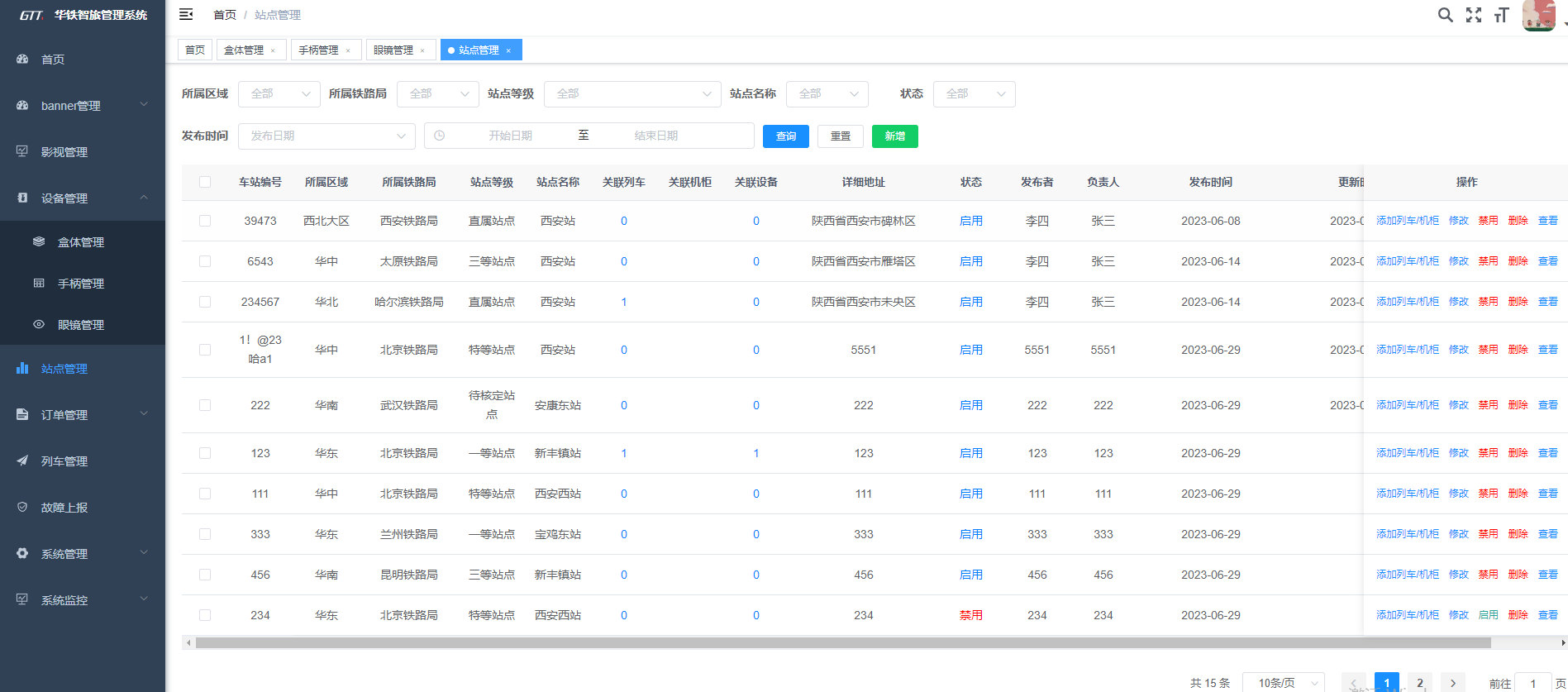Close the 盒体管理 tab
Image resolution: width=1568 pixels, height=692 pixels.
pos(273,50)
